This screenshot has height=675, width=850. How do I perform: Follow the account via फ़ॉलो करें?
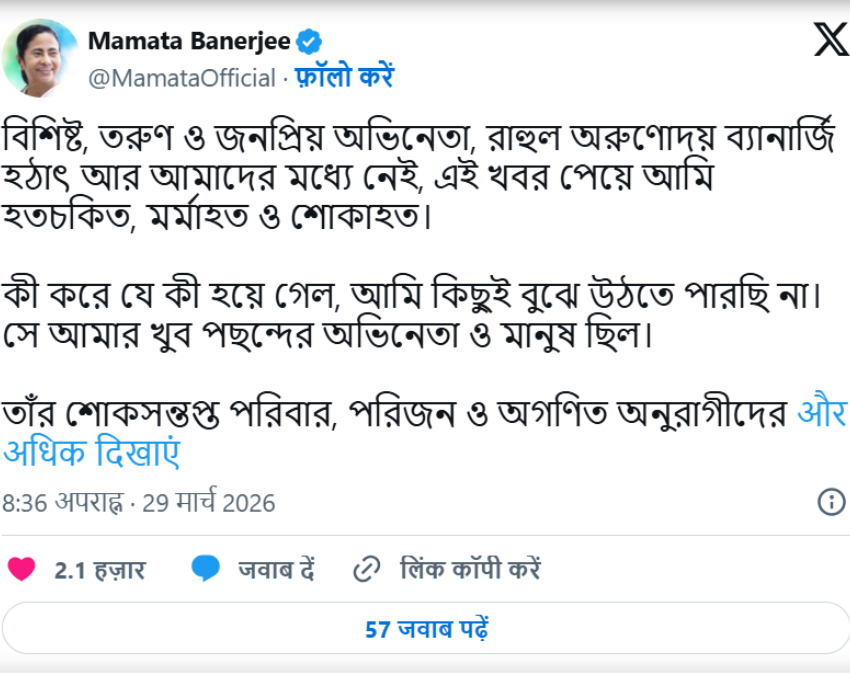coord(341,77)
